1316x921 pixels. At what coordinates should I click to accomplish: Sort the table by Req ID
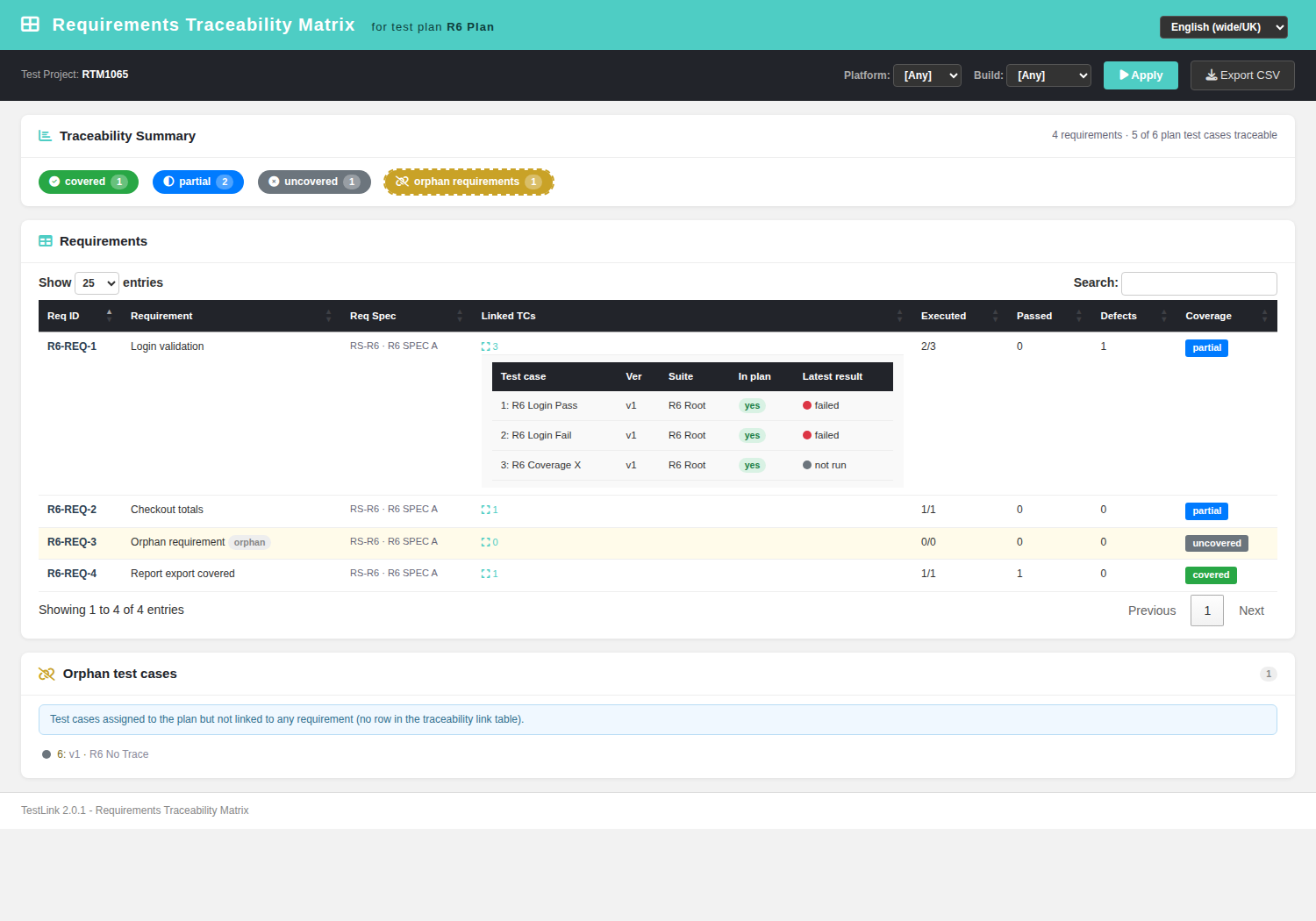[80, 316]
